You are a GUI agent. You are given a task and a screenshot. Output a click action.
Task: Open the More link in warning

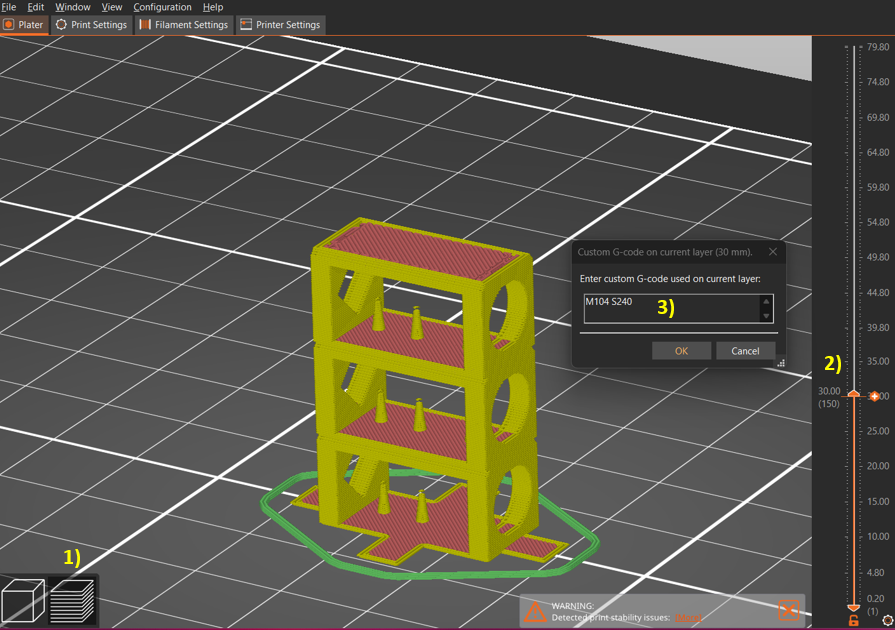(688, 618)
